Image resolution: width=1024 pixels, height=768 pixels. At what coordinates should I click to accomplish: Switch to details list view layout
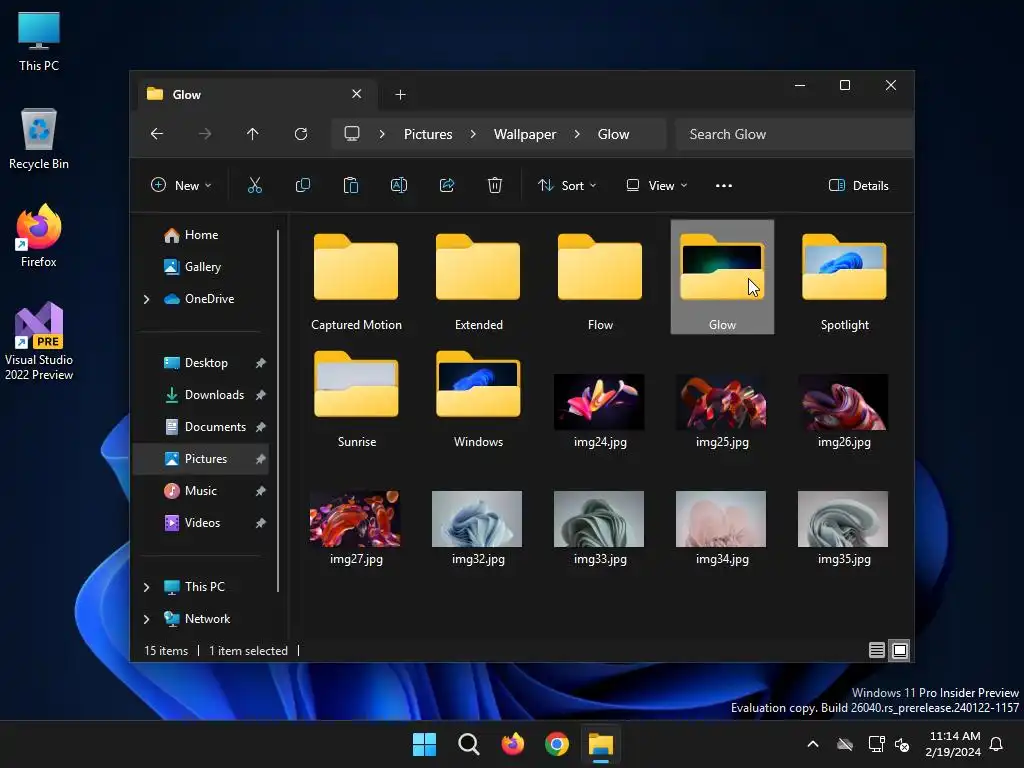tap(877, 651)
